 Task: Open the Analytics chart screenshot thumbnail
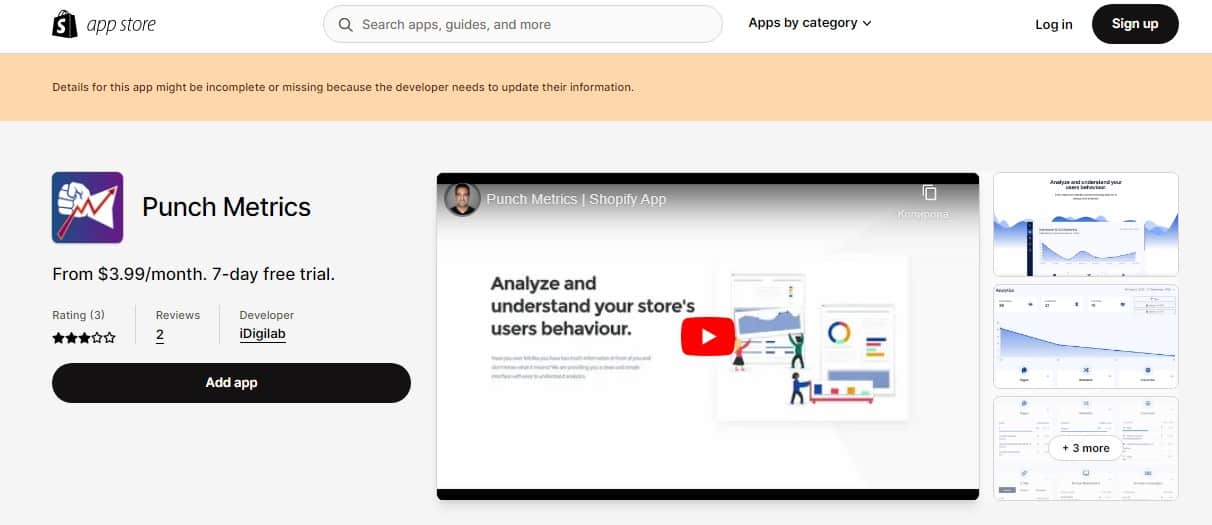1085,336
